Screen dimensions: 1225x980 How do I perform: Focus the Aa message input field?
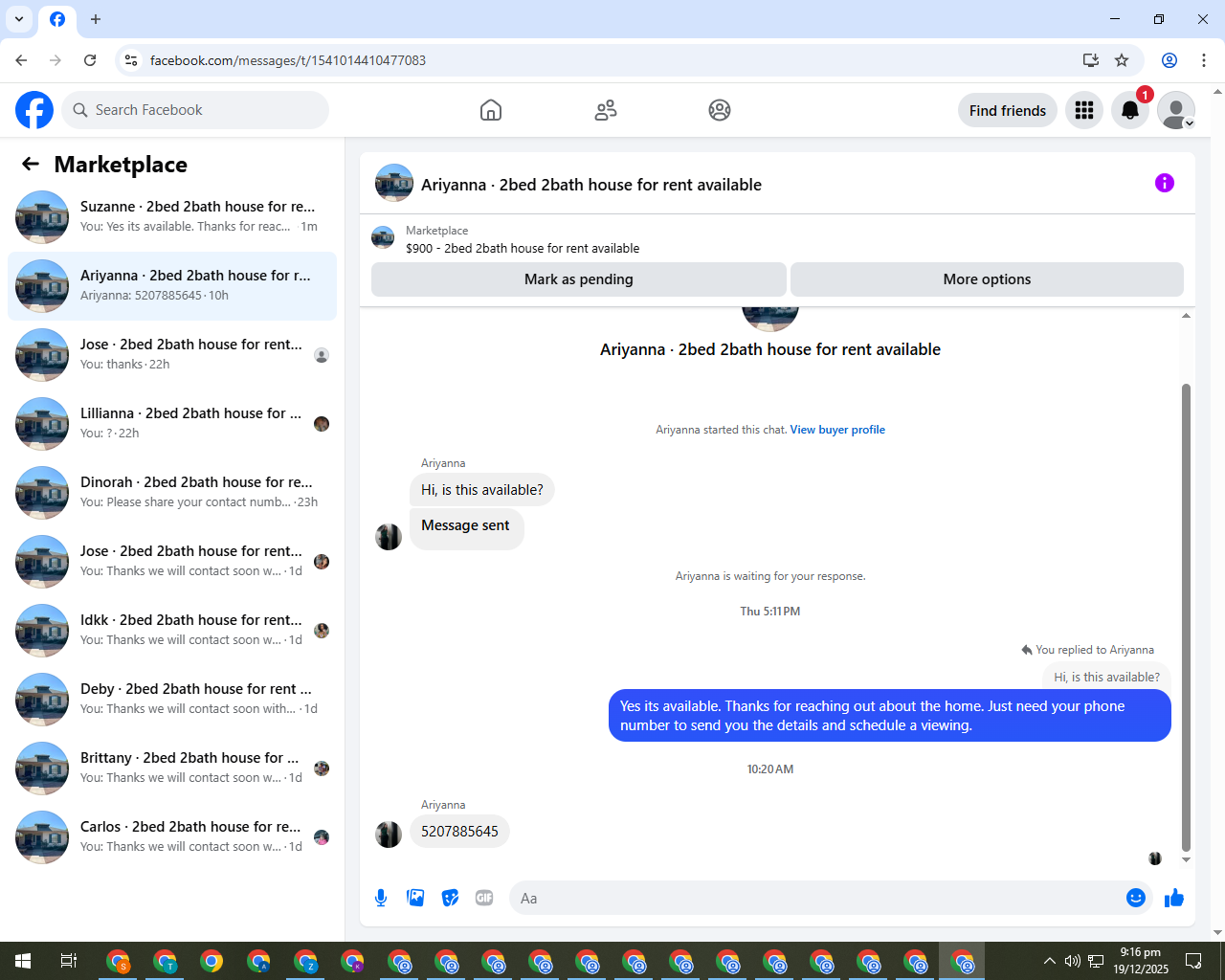tap(815, 898)
